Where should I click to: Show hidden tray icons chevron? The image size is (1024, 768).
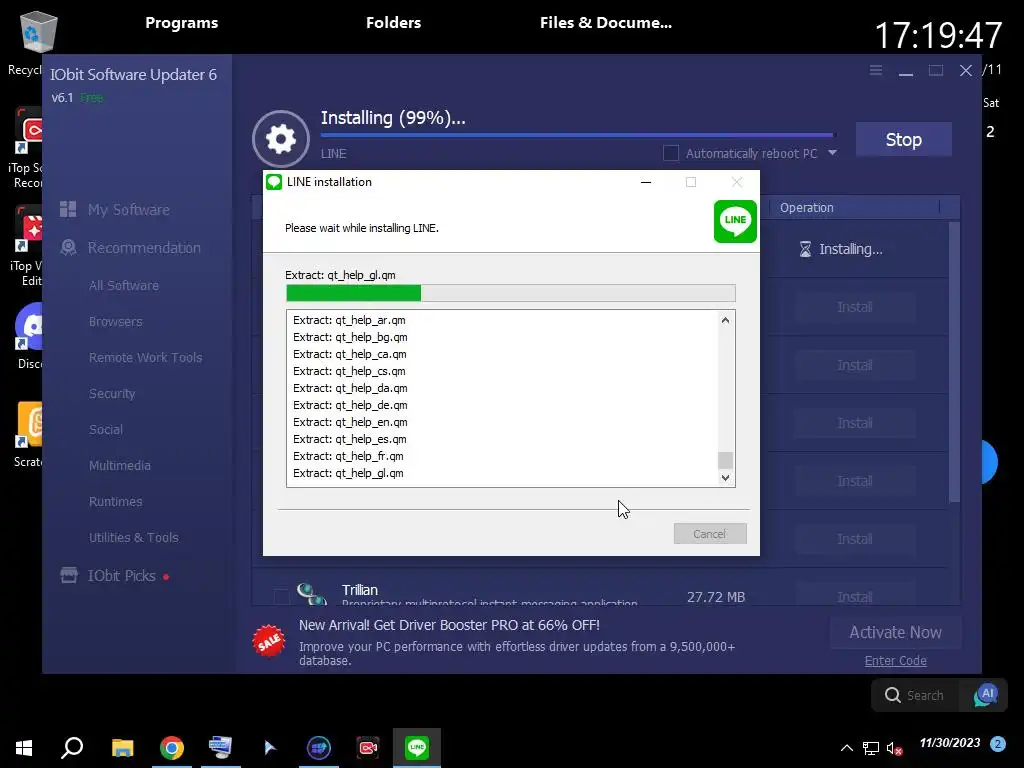point(846,748)
